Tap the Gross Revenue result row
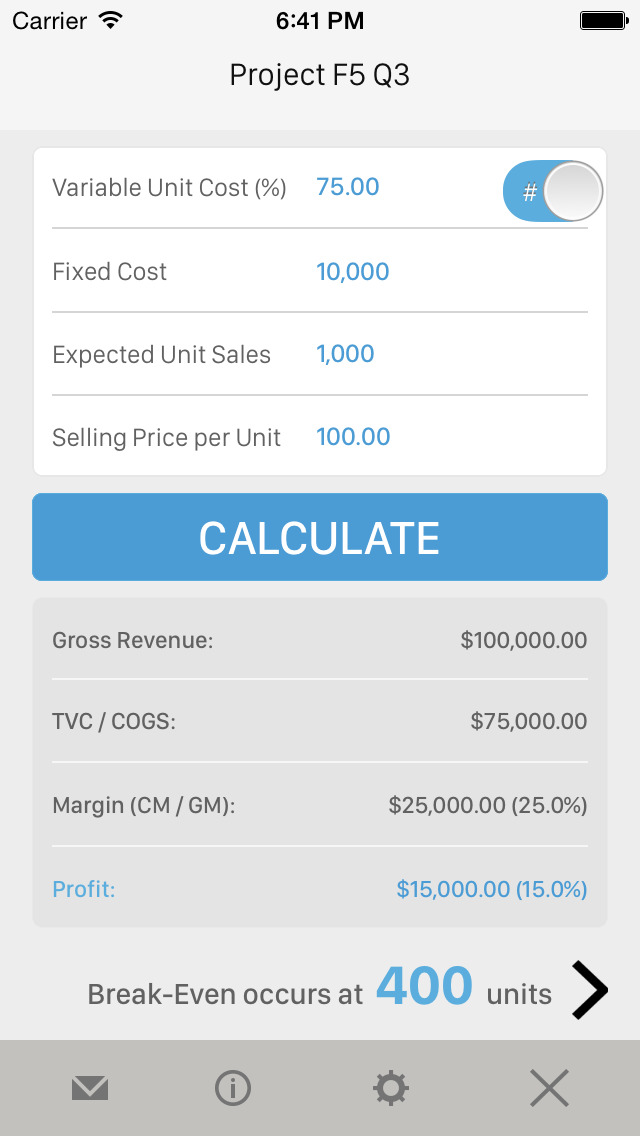Viewport: 640px width, 1136px height. (320, 640)
